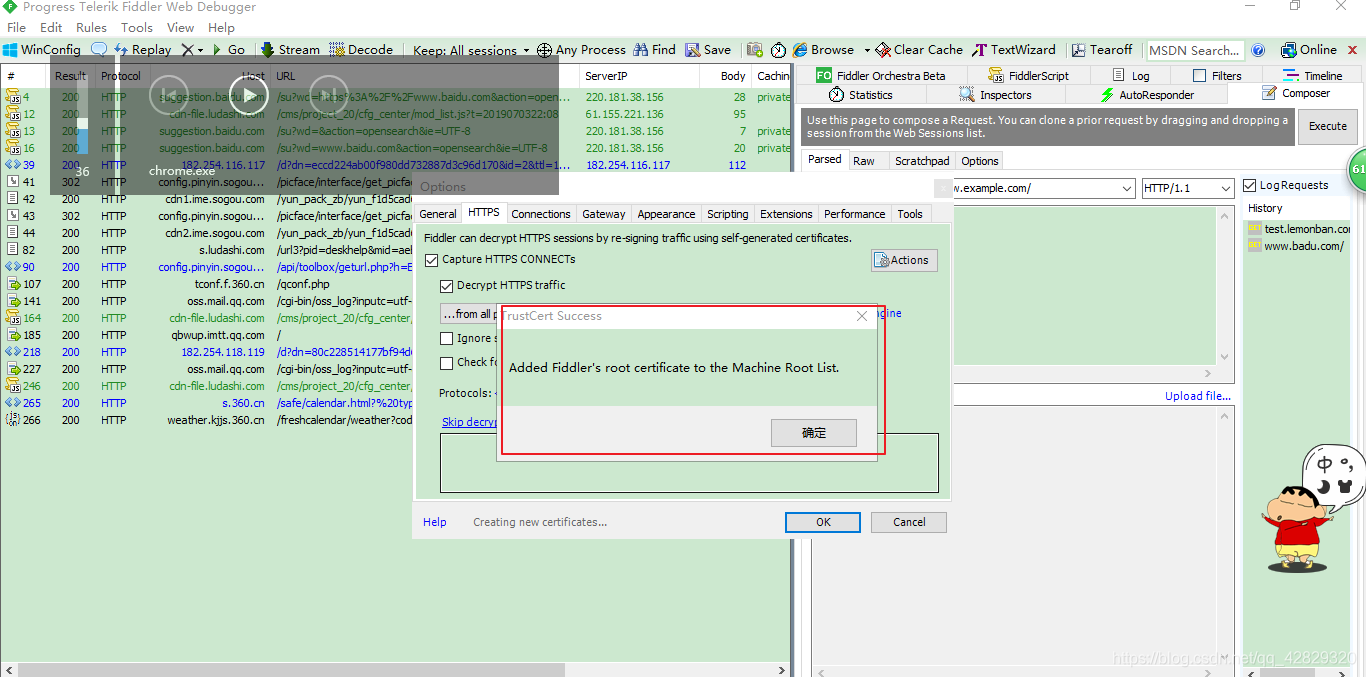
Task: Open the Help link in Options
Action: click(435, 522)
